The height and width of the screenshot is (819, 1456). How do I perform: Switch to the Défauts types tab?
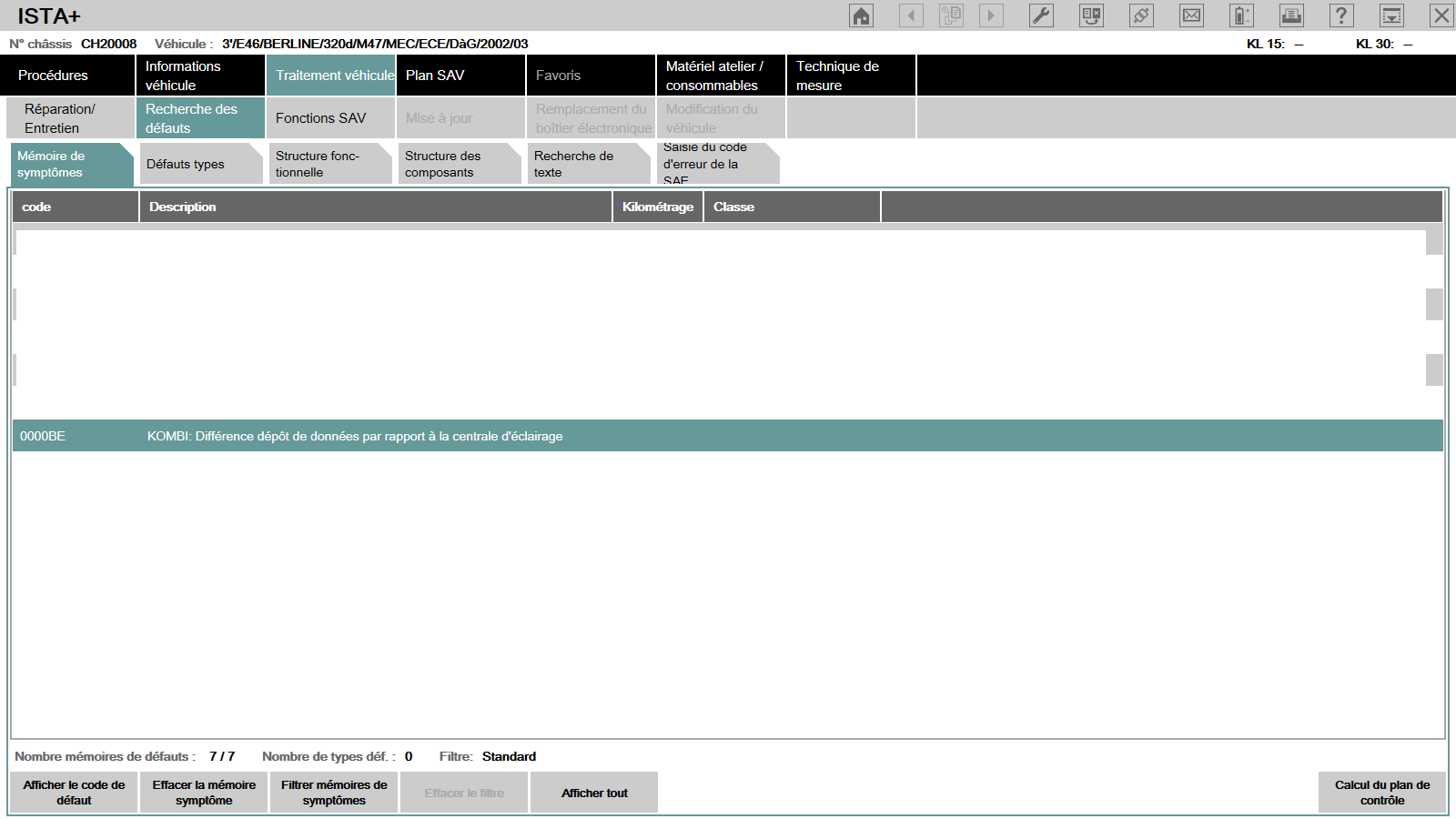[x=201, y=164]
